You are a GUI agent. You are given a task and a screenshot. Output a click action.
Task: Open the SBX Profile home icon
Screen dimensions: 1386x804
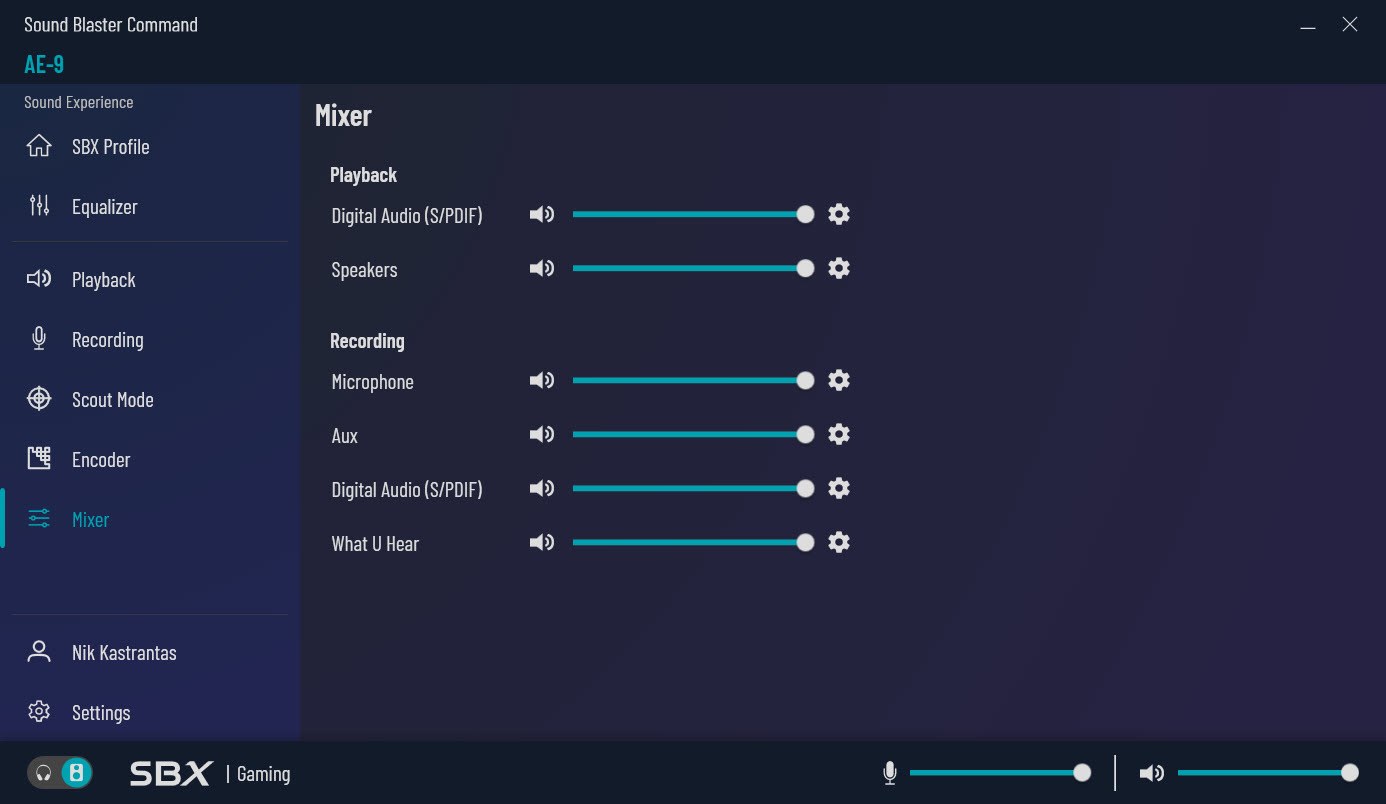(x=39, y=146)
